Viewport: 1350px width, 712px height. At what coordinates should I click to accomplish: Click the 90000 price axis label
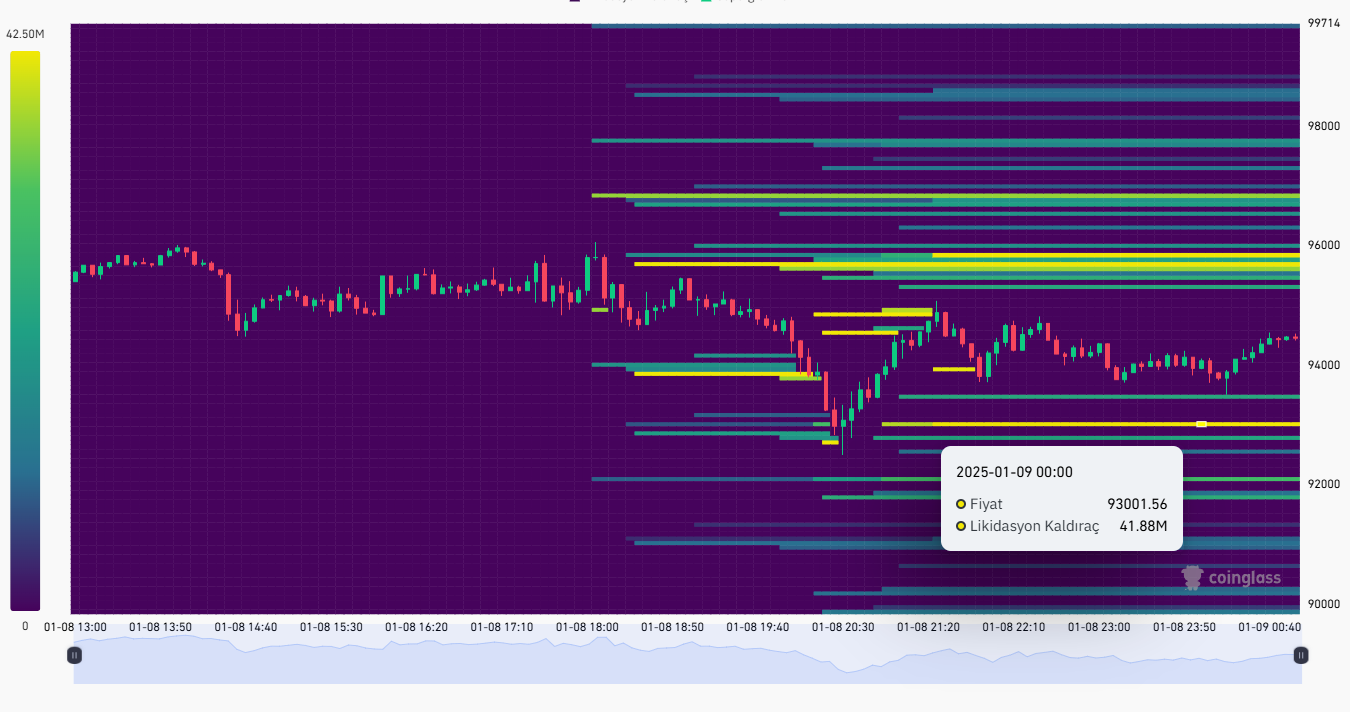tap(1324, 604)
